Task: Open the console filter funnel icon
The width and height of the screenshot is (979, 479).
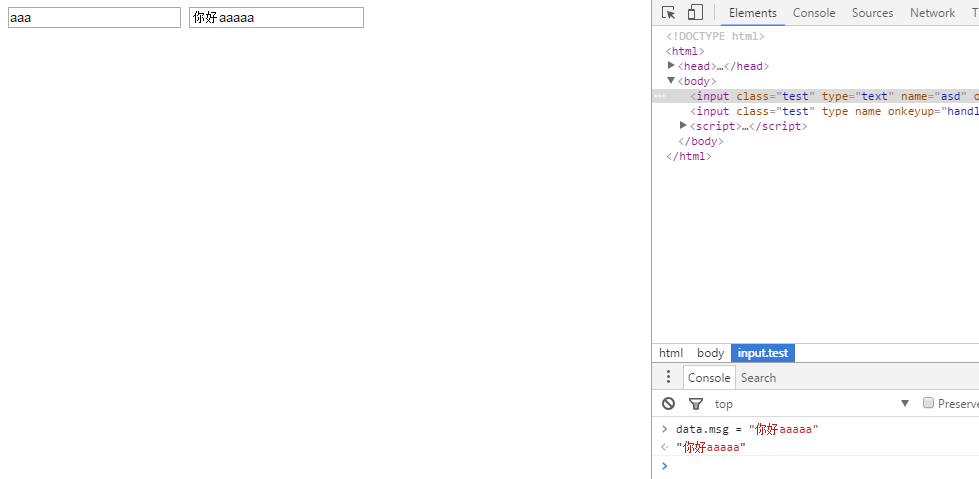Action: coord(696,404)
